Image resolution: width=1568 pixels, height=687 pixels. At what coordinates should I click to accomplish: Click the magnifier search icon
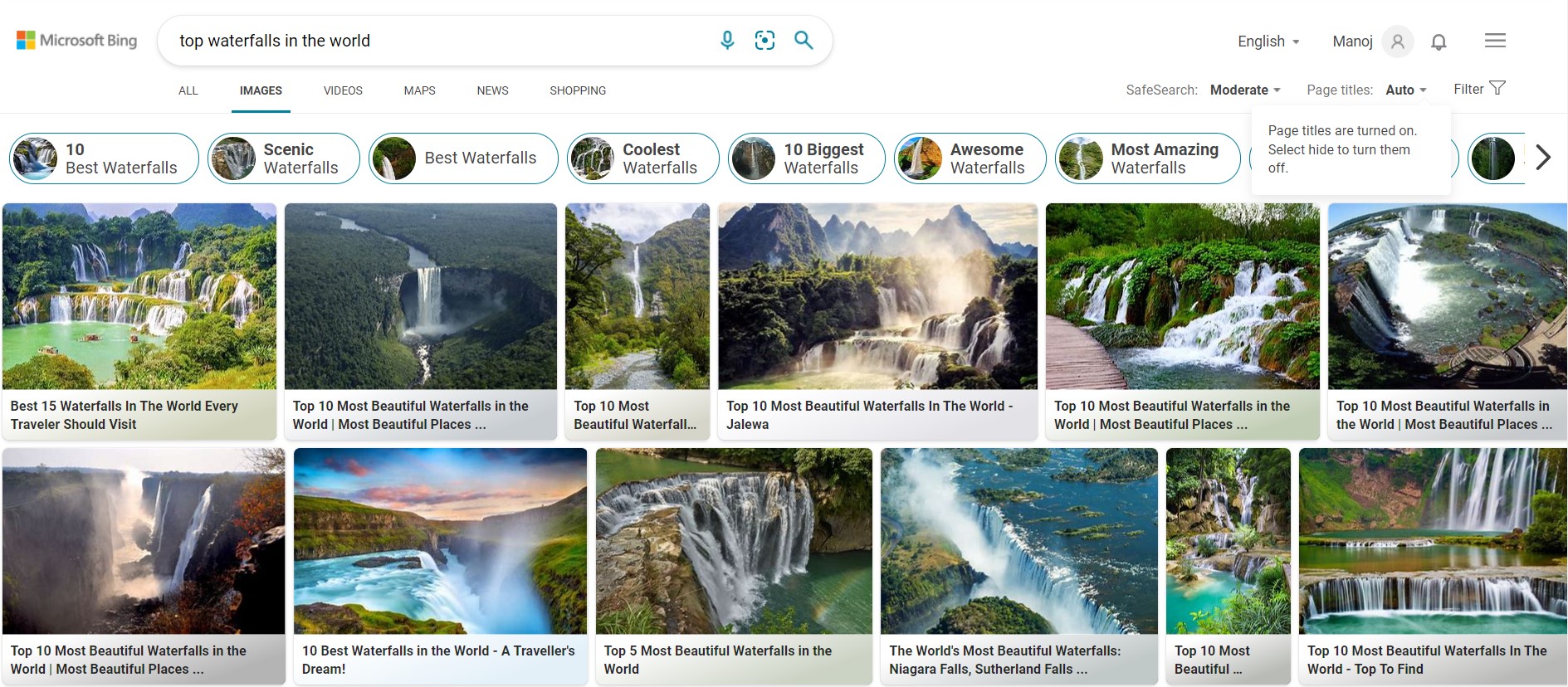804,40
